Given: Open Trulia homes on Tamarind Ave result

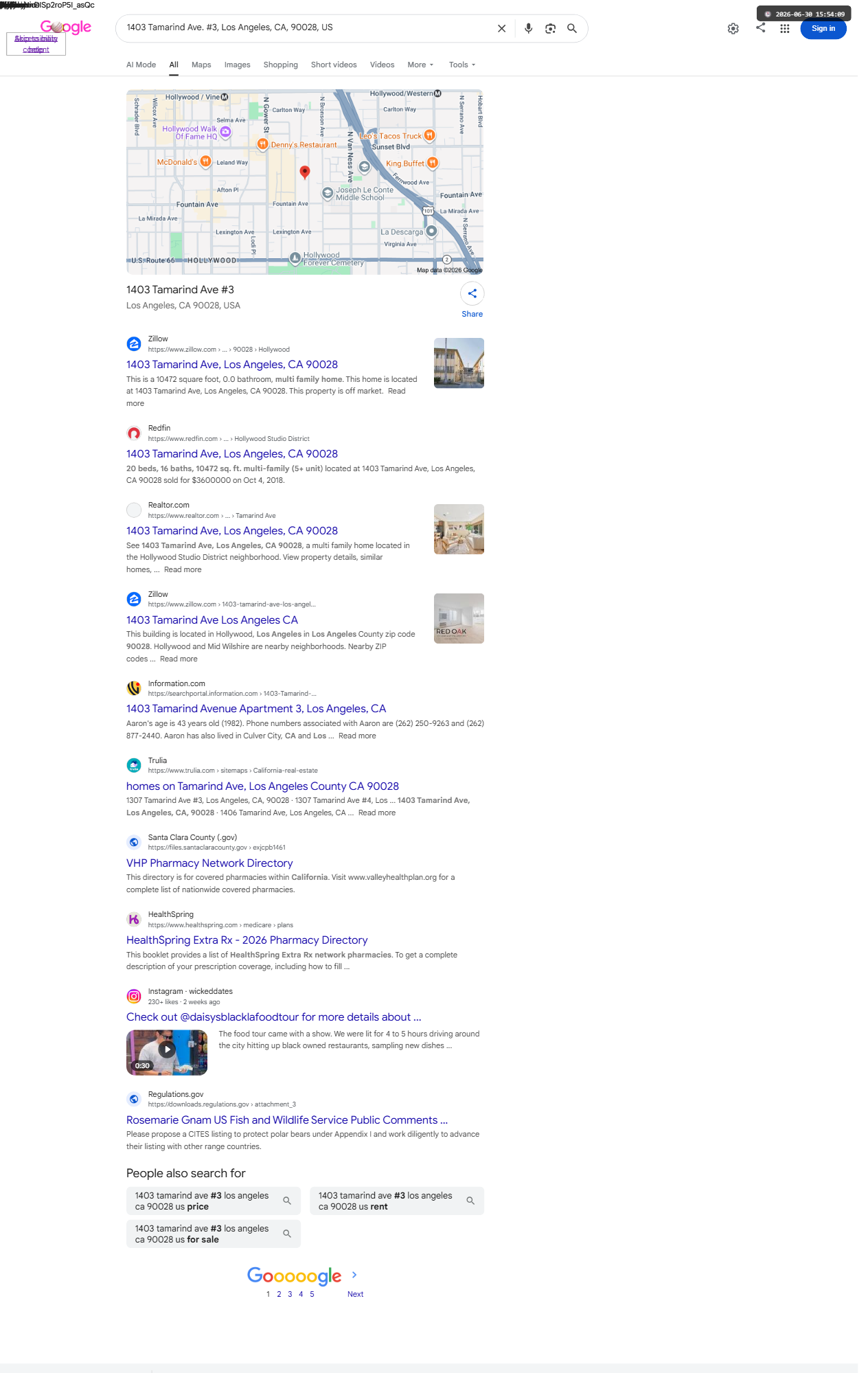Looking at the screenshot, I should pyautogui.click(x=262, y=786).
